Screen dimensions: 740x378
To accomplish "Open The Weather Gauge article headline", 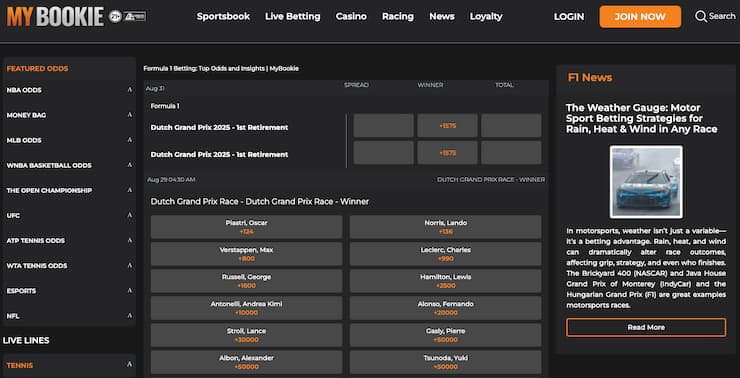I will pyautogui.click(x=642, y=118).
